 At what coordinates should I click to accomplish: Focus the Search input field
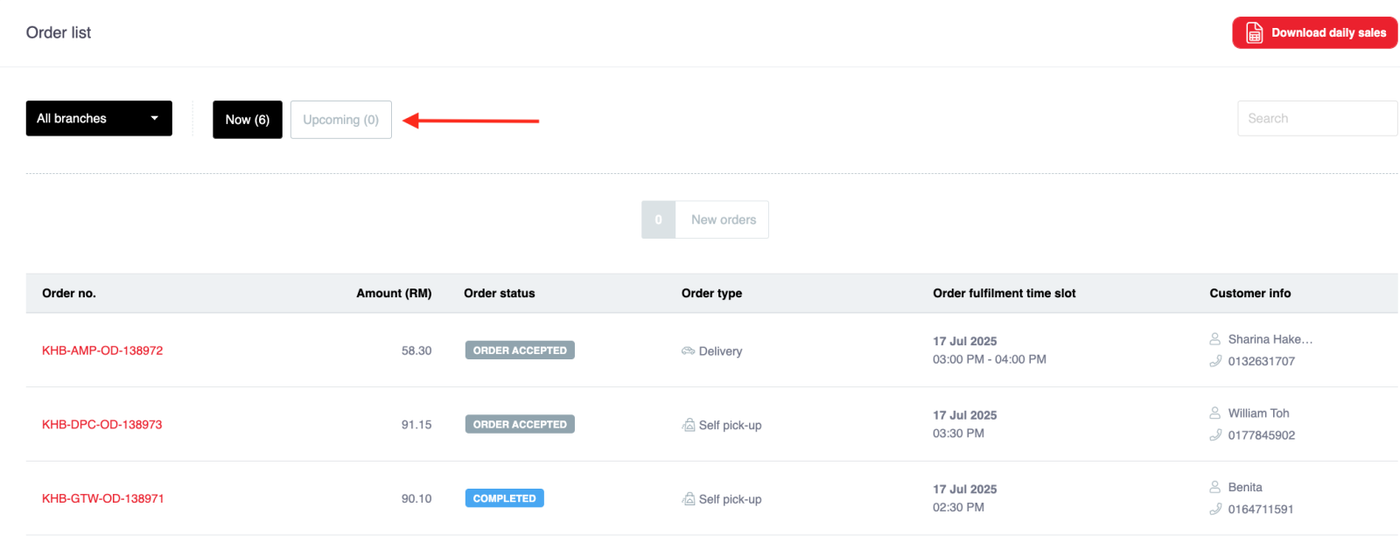click(1316, 118)
